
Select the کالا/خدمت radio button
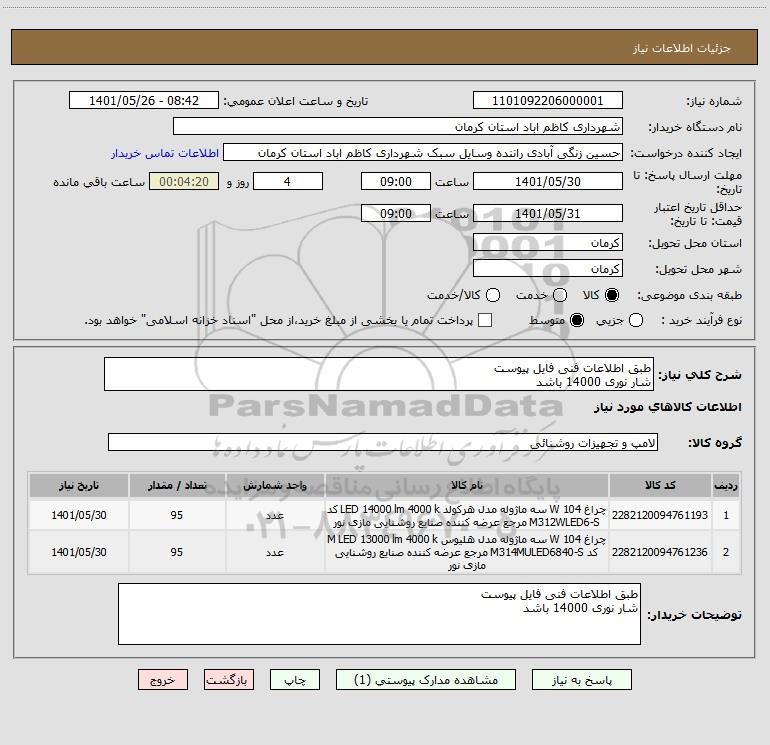493,295
